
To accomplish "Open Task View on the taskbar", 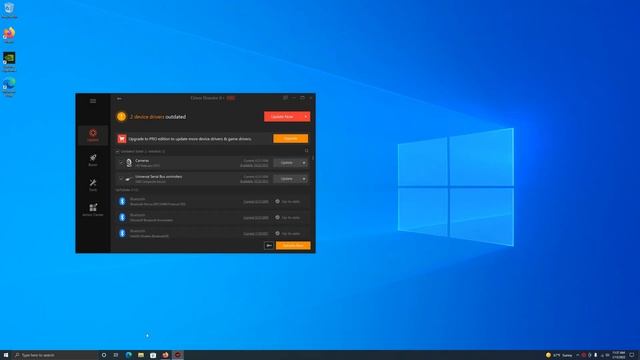I will (x=116, y=355).
